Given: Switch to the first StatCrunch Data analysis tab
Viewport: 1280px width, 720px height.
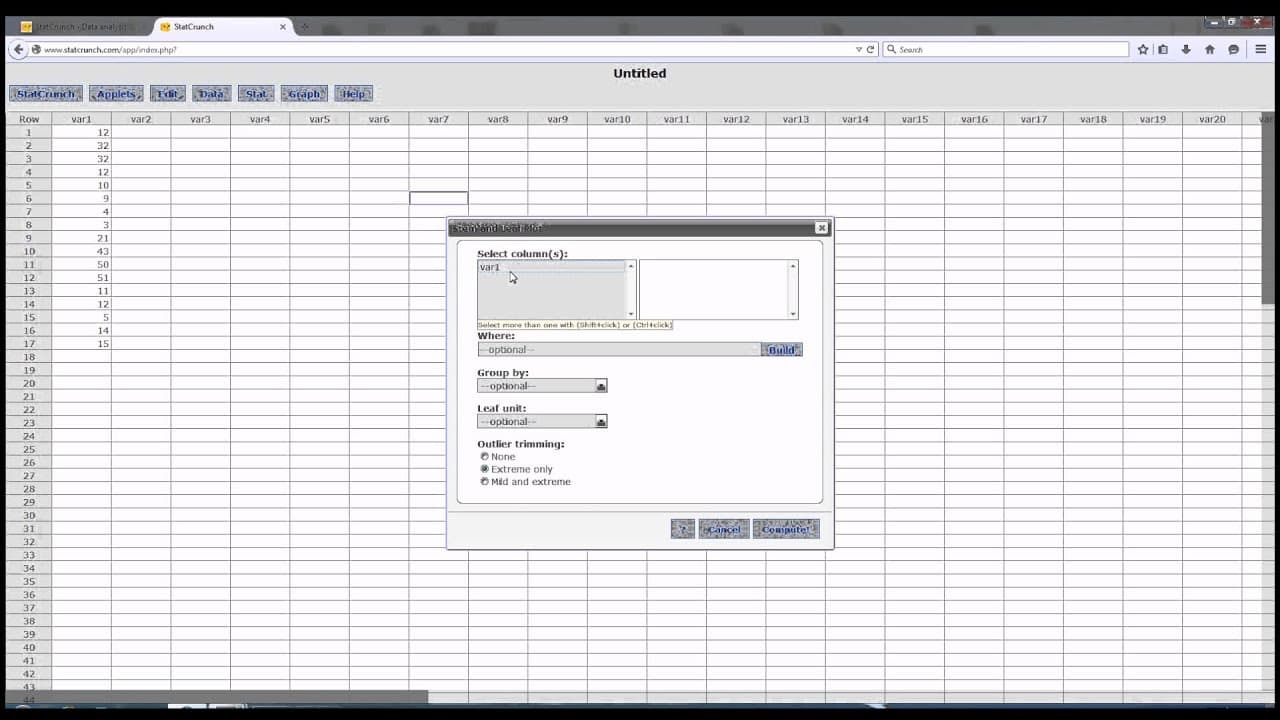Looking at the screenshot, I should 80,27.
